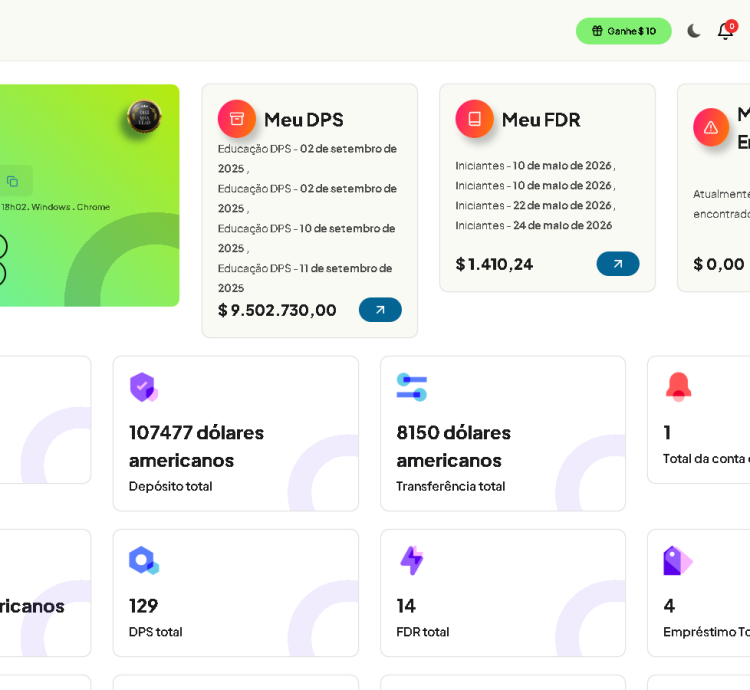Click the DPS total label
750x690 pixels.
tap(156, 632)
